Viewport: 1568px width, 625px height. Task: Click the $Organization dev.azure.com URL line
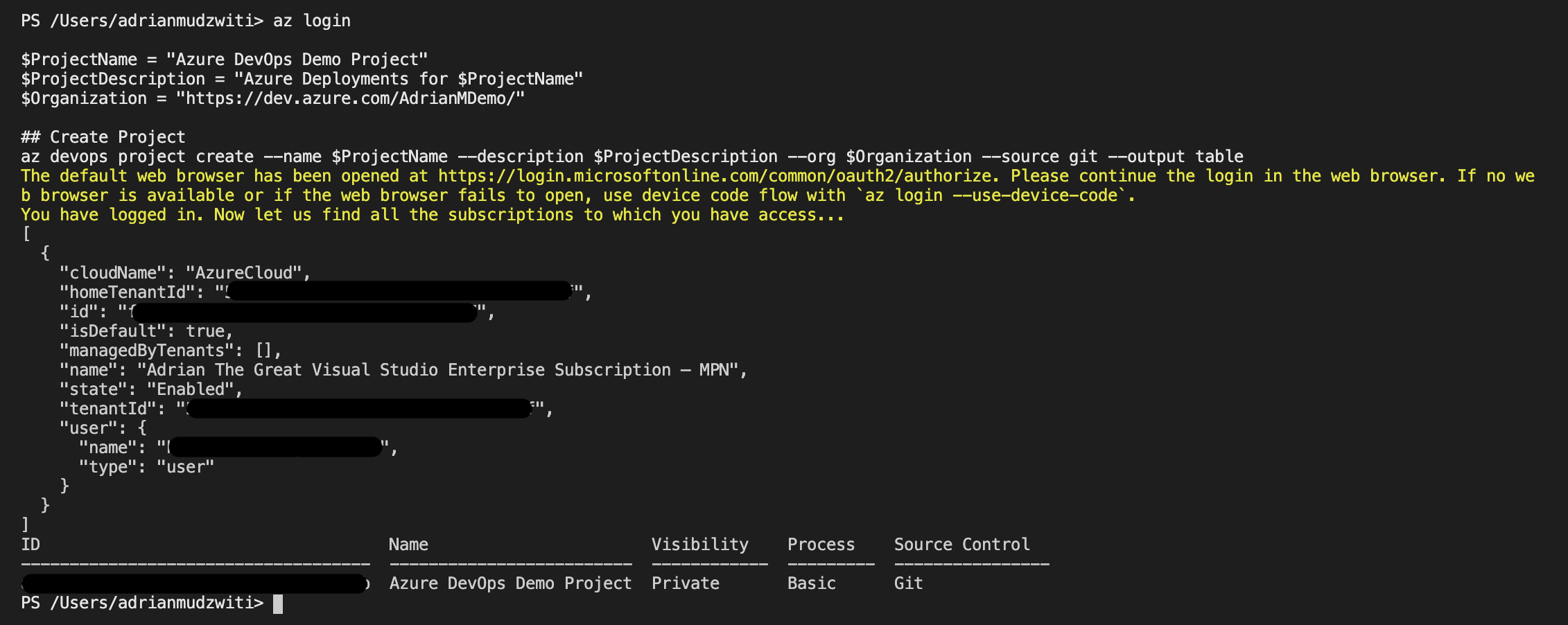[x=273, y=98]
